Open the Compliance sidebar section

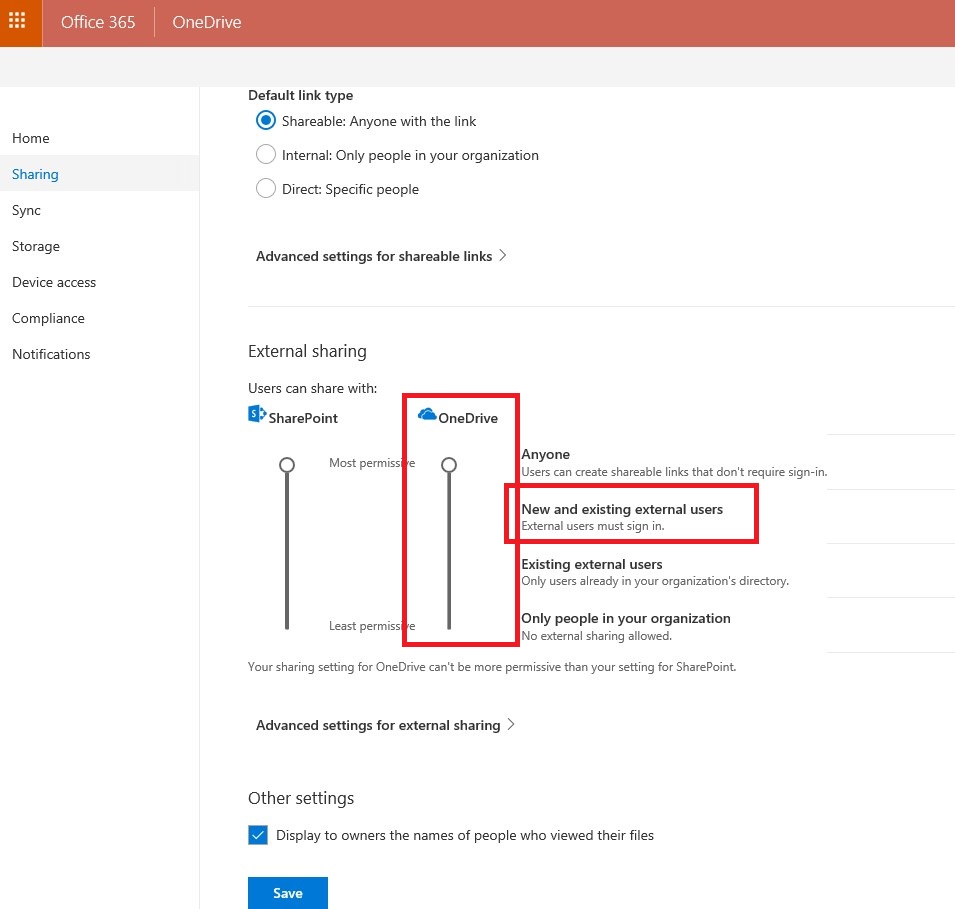pos(48,318)
